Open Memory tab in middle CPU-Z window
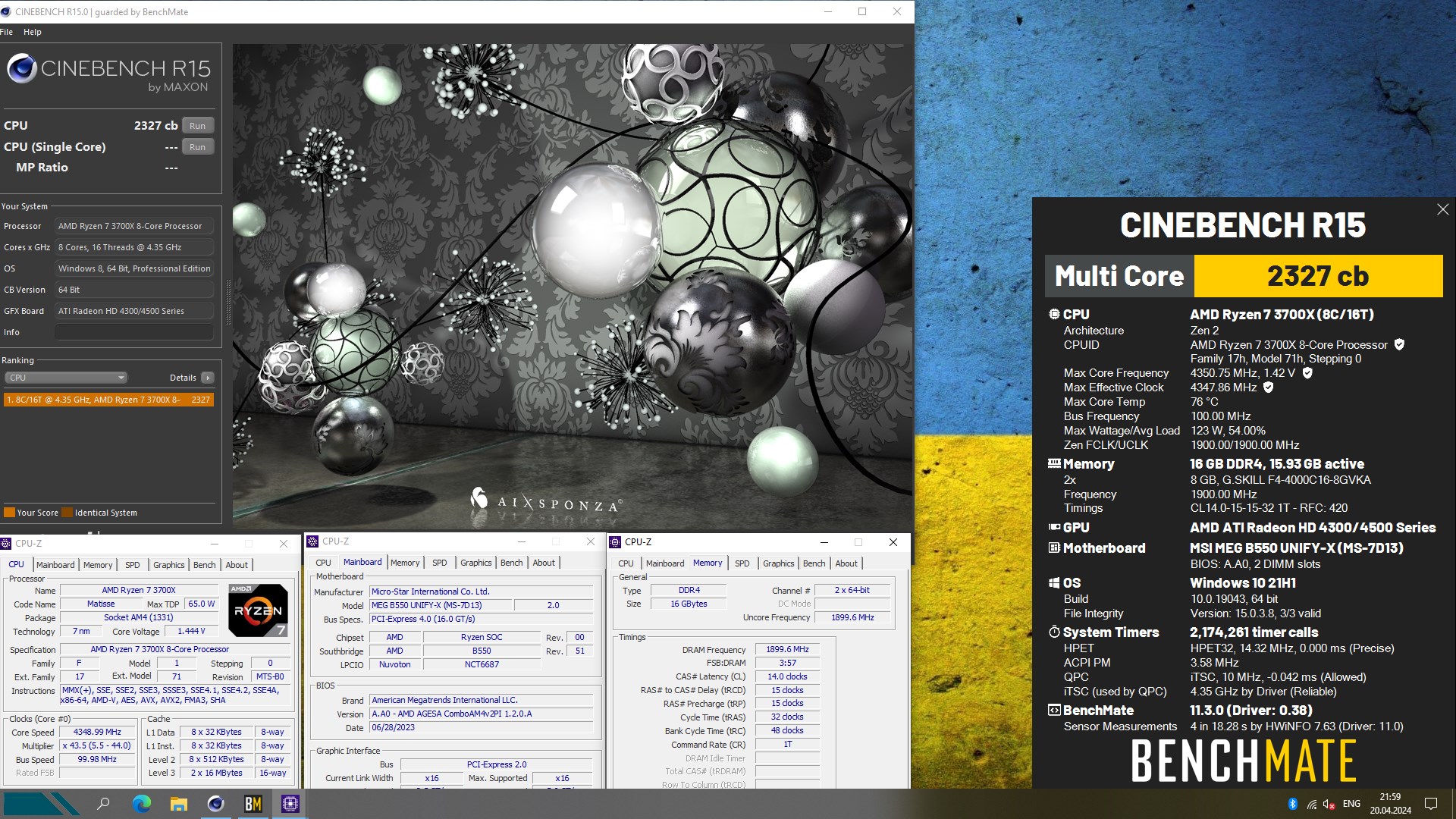Image resolution: width=1456 pixels, height=819 pixels. 405,563
